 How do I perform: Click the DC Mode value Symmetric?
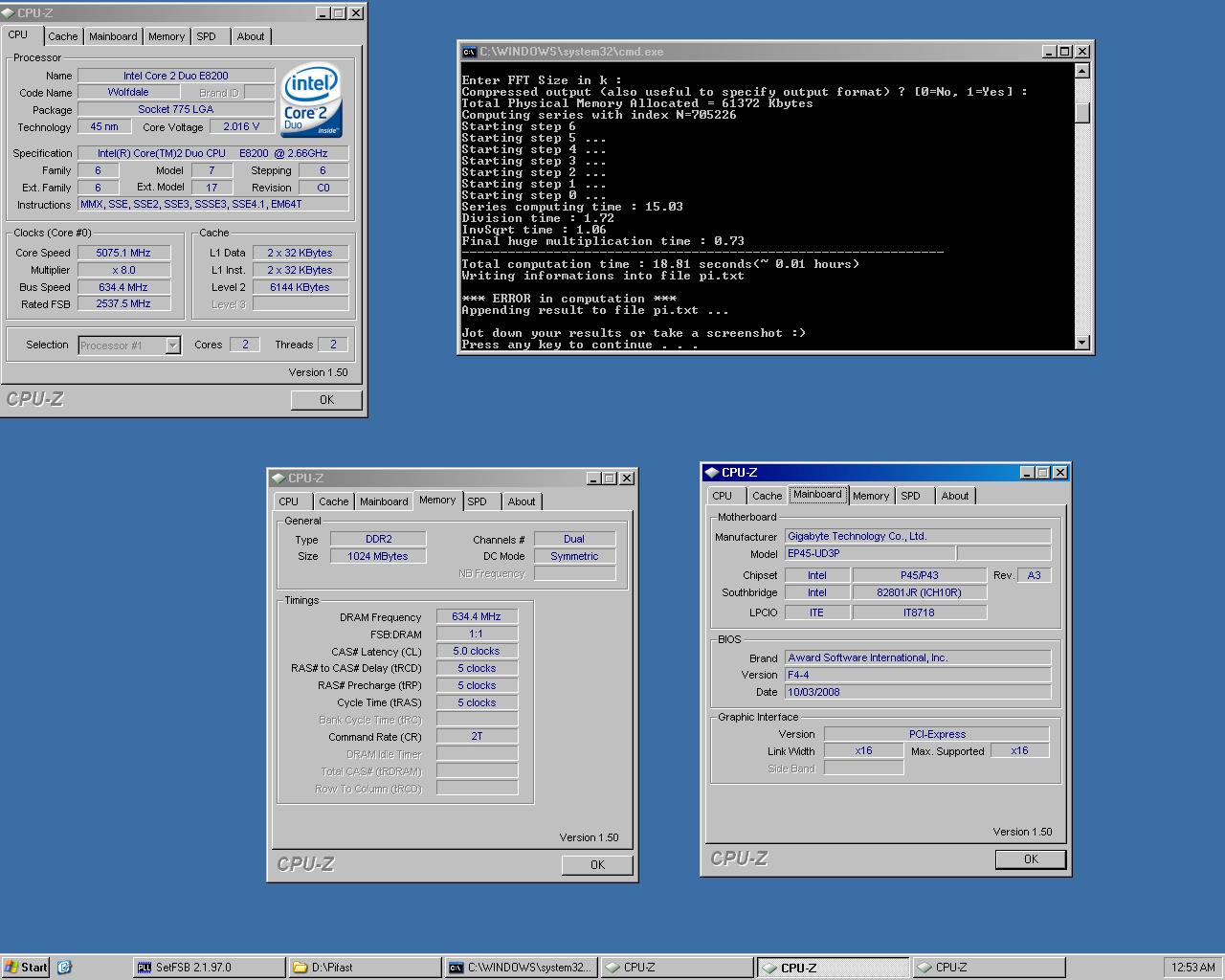click(574, 556)
